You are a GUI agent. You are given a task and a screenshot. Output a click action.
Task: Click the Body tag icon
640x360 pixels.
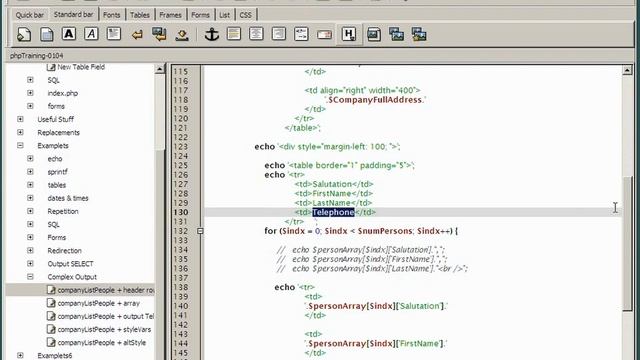click(x=47, y=34)
